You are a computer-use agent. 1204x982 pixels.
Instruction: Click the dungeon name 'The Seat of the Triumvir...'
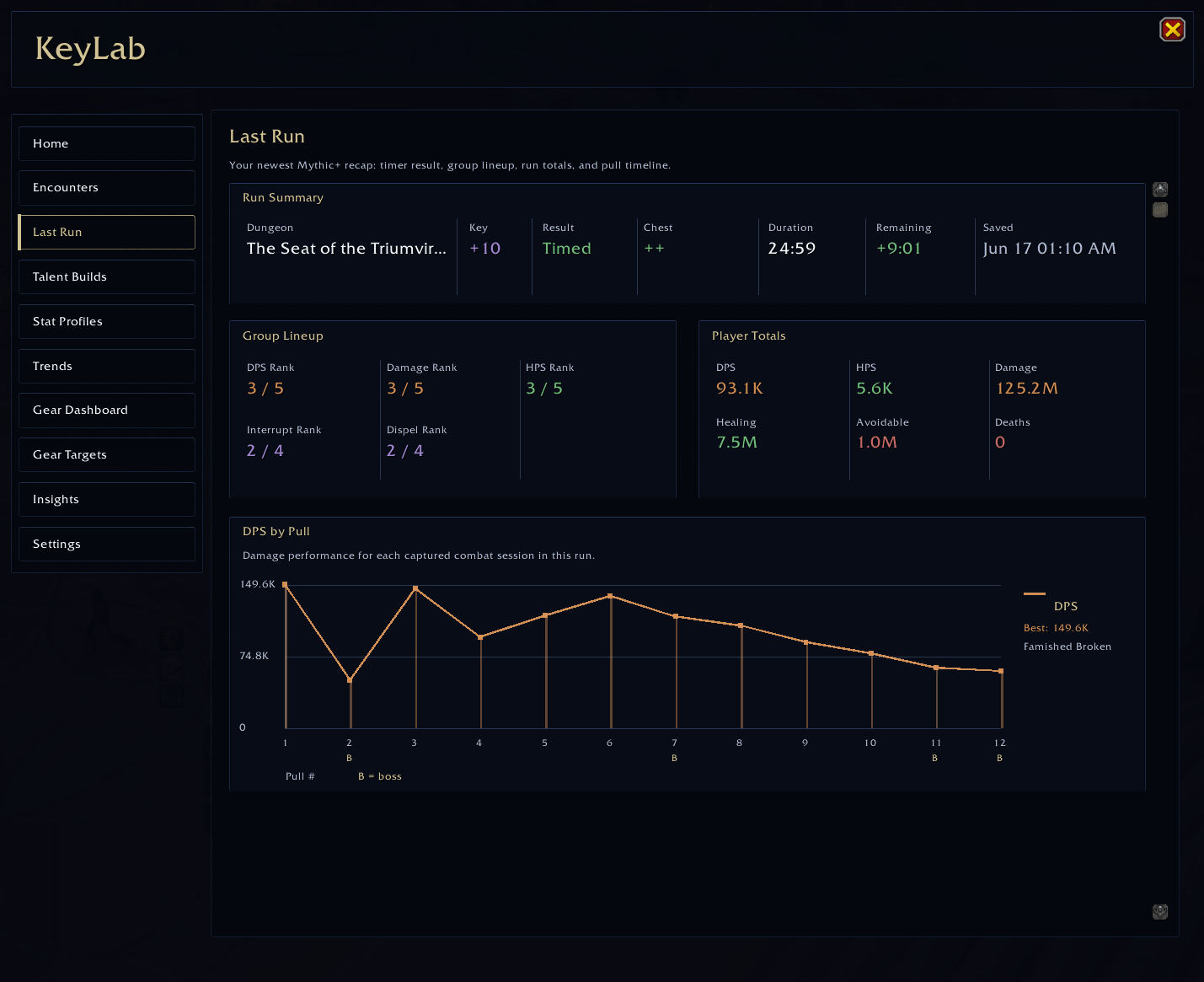point(346,249)
